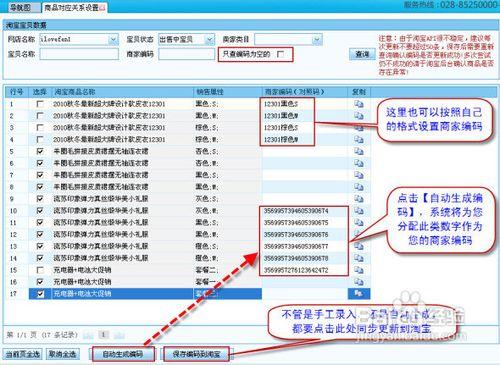Image resolution: width=500 pixels, height=365 pixels.
Task: Uncheck the select box for row 16
Action: tap(40, 282)
